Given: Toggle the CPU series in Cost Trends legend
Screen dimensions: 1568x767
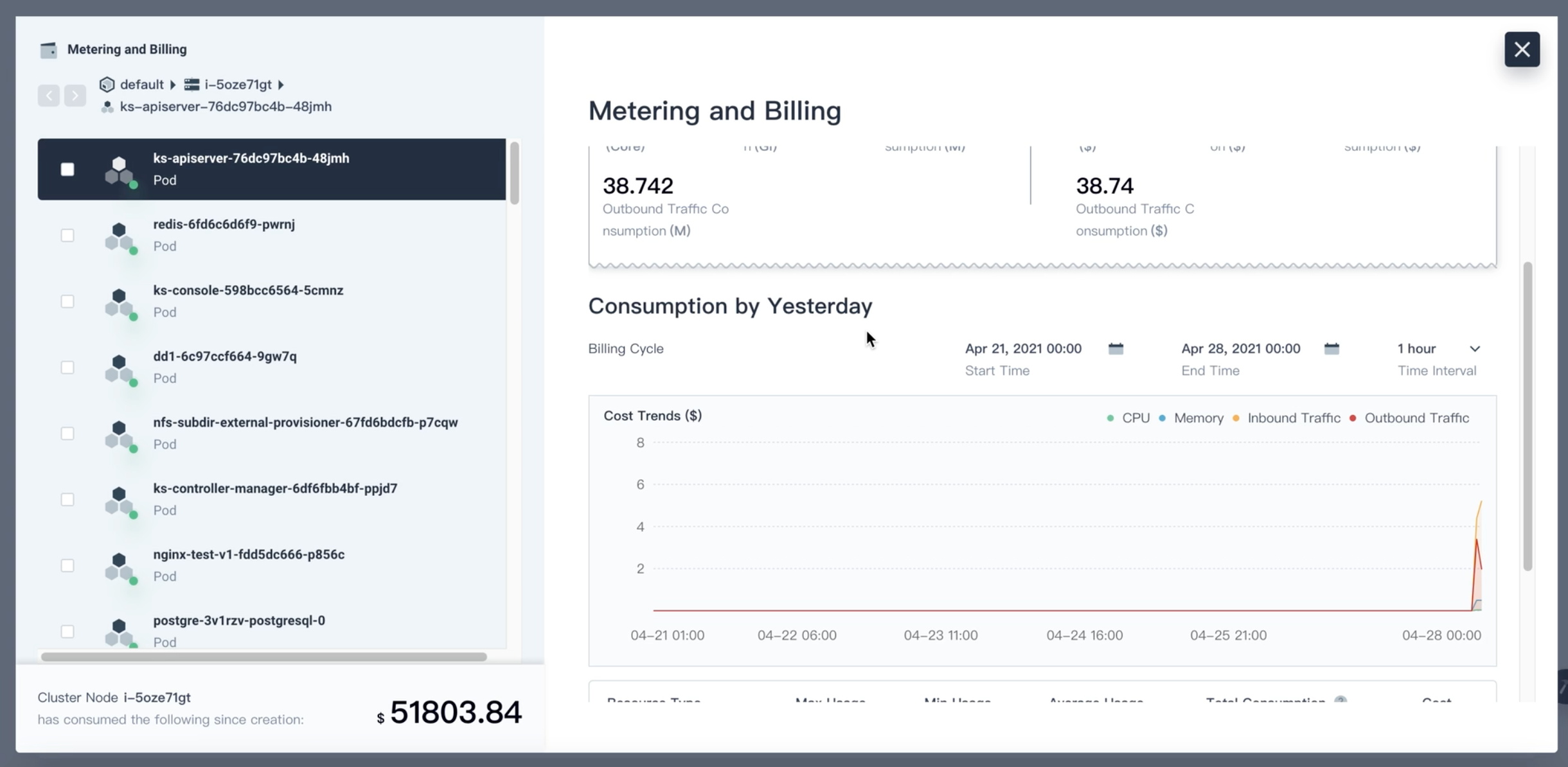Looking at the screenshot, I should (x=1130, y=418).
